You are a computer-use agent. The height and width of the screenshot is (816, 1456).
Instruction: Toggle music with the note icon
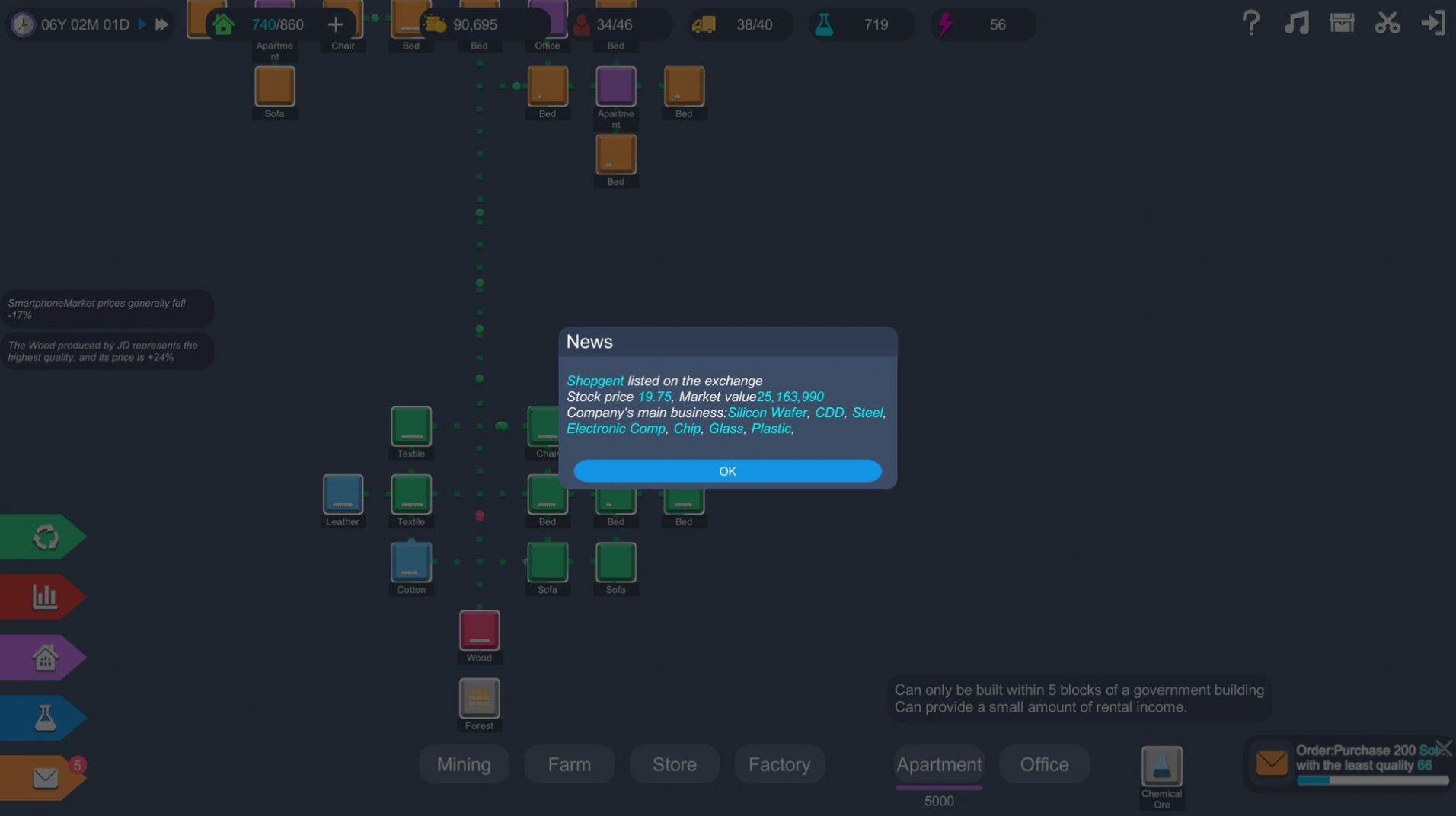[x=1296, y=24]
